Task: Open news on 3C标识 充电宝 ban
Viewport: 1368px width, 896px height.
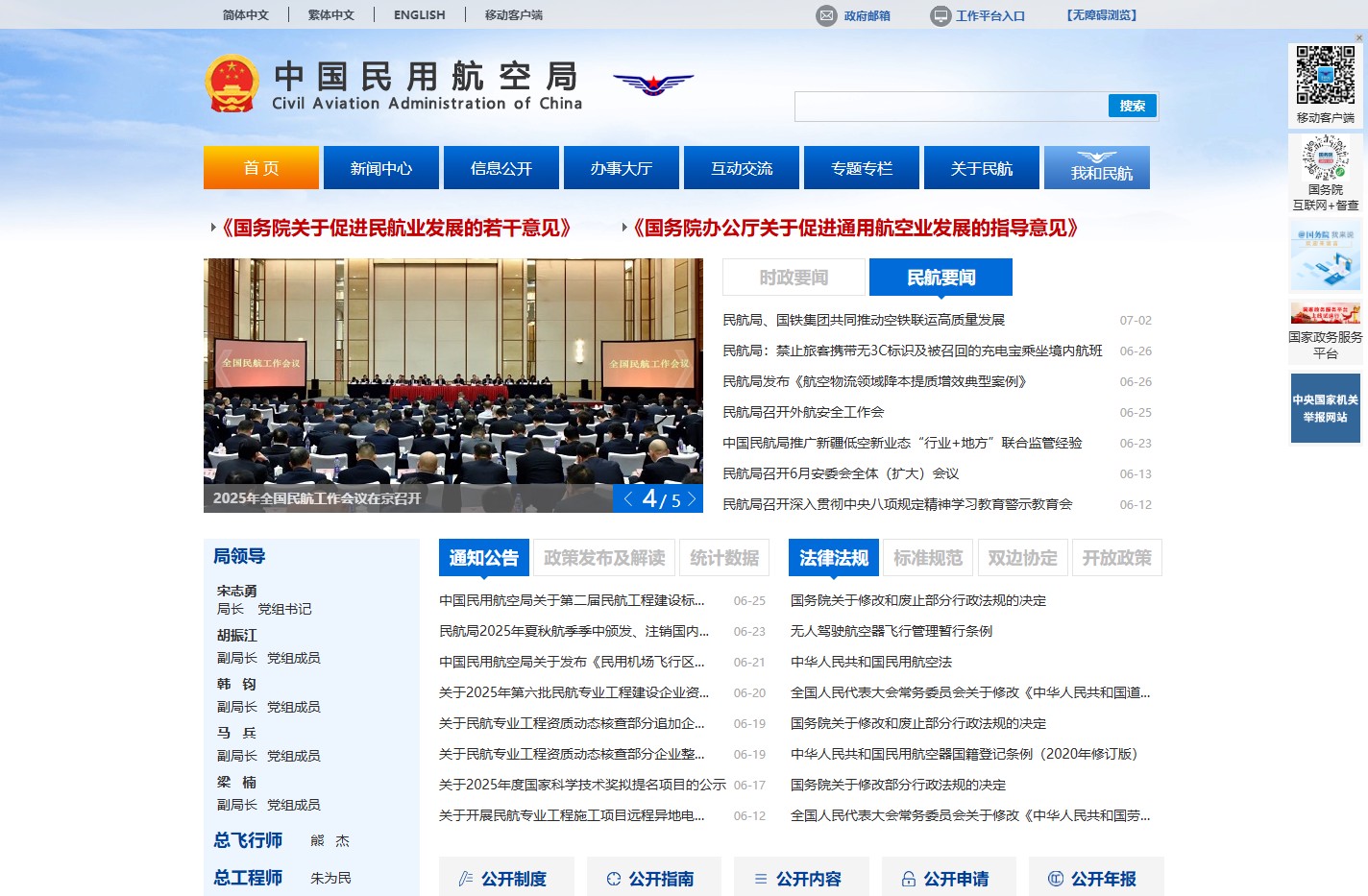Action: [913, 351]
